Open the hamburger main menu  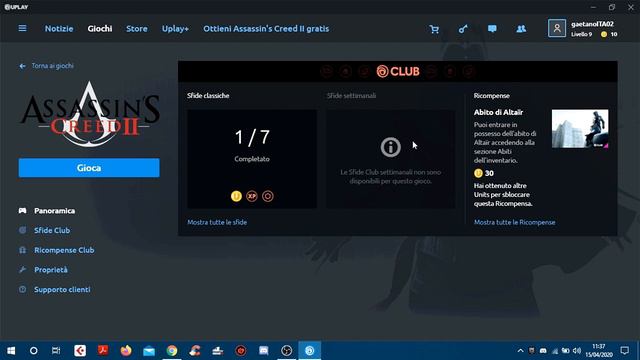click(x=22, y=28)
